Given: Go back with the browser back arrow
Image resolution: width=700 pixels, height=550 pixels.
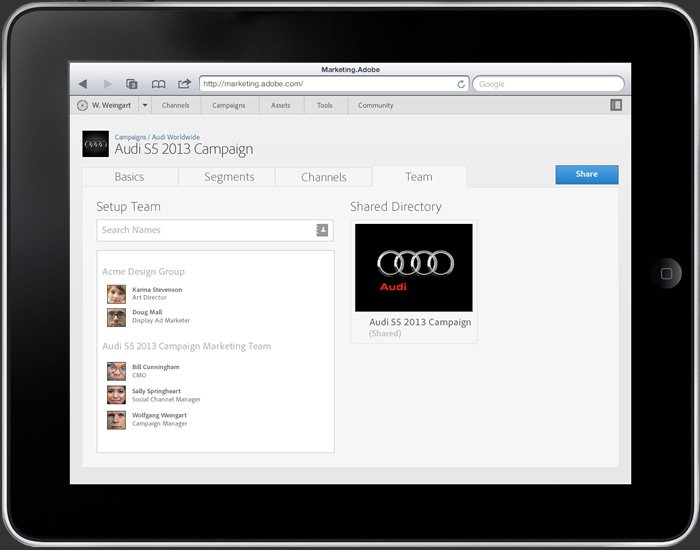Looking at the screenshot, I should coord(83,84).
